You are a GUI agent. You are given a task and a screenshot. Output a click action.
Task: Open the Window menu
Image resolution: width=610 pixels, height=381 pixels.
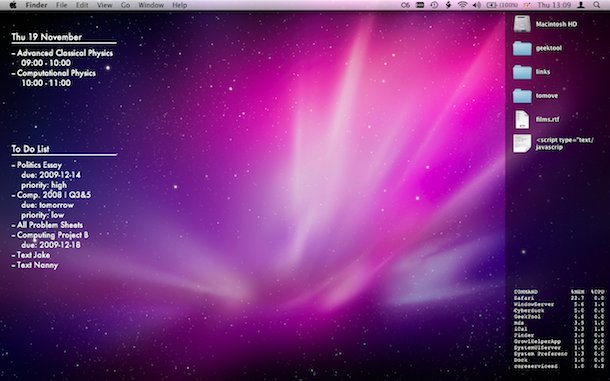(x=151, y=5)
